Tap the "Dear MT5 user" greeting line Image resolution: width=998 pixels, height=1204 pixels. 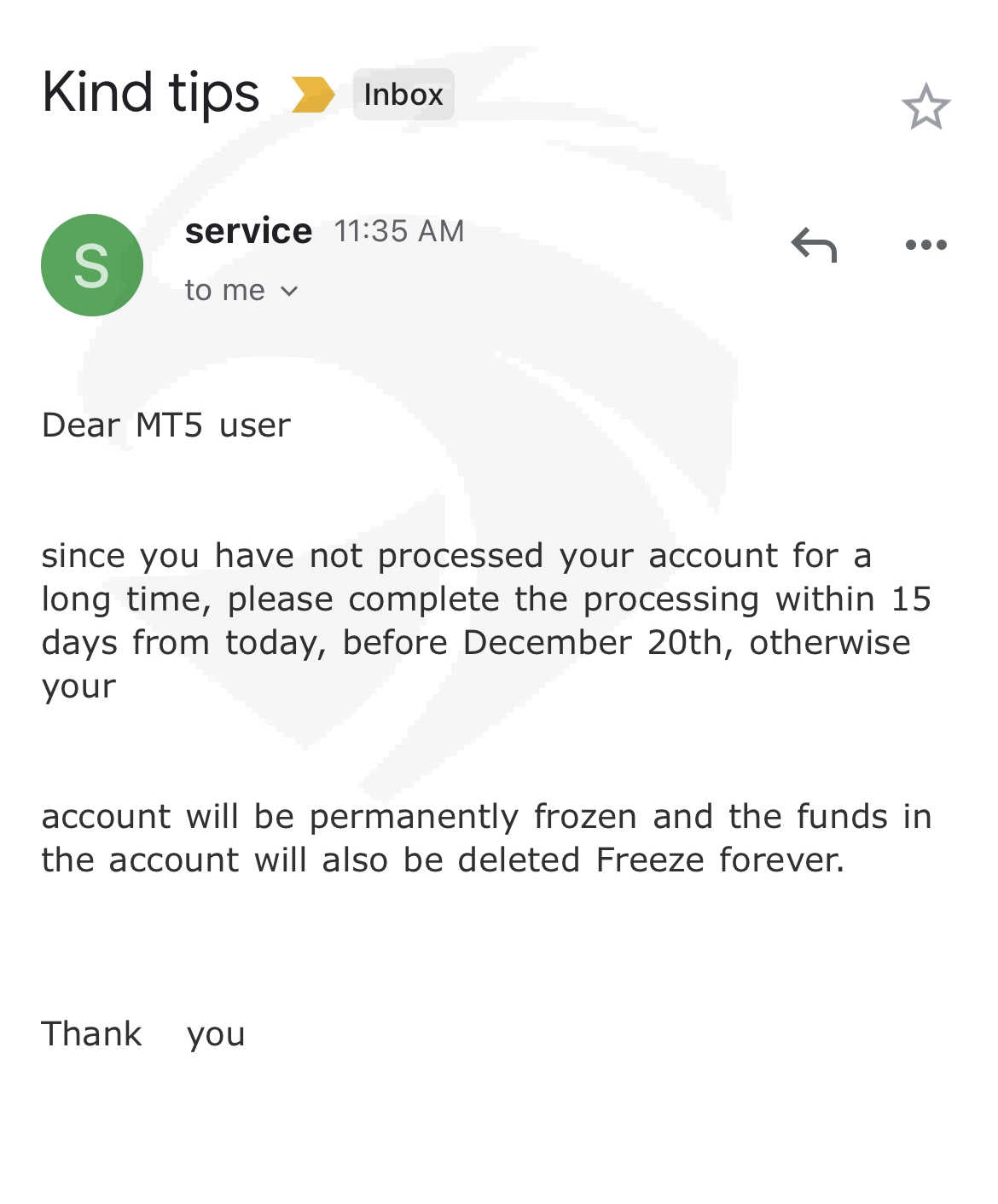tap(166, 425)
